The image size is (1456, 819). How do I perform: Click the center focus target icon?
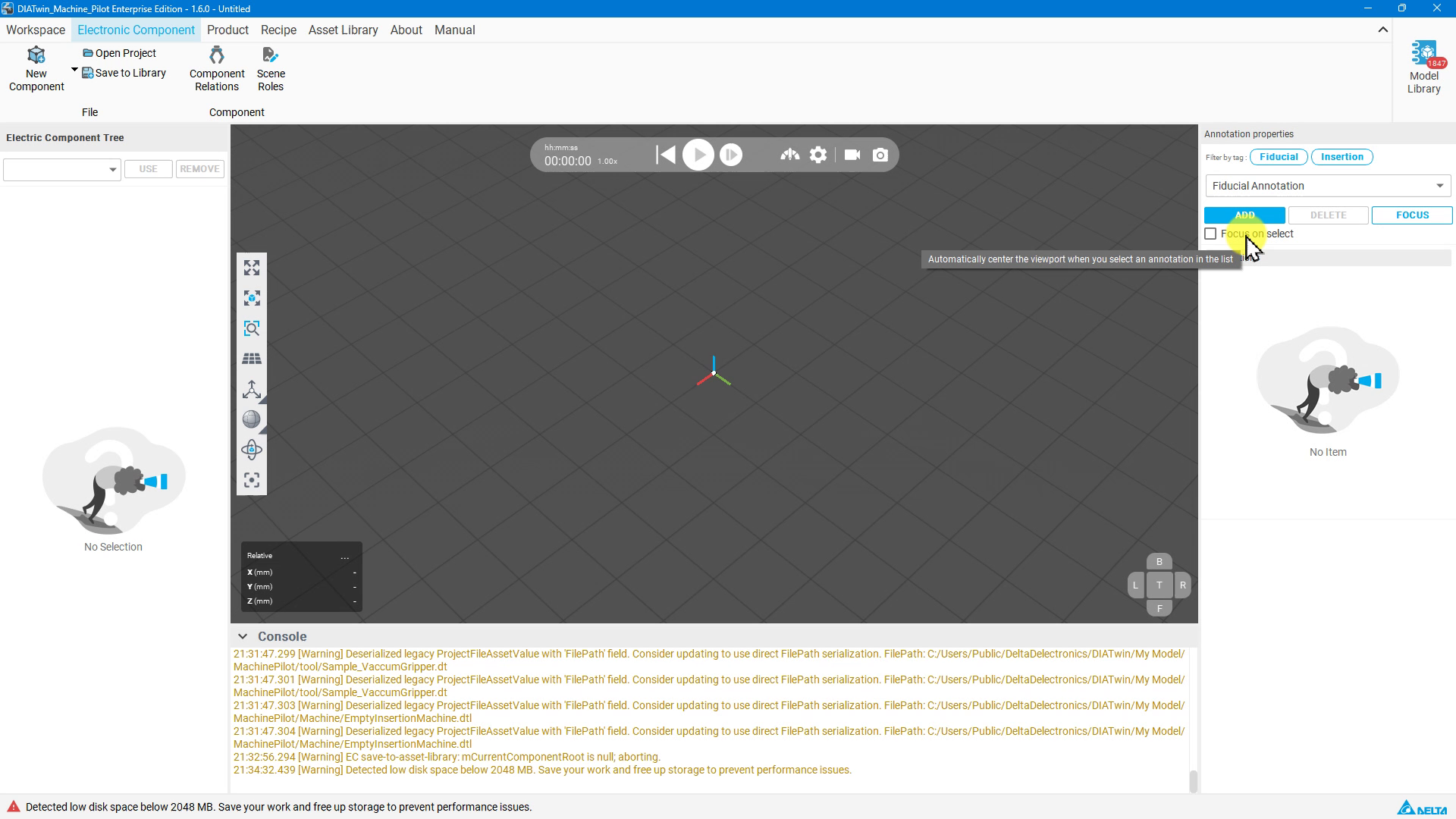252,480
